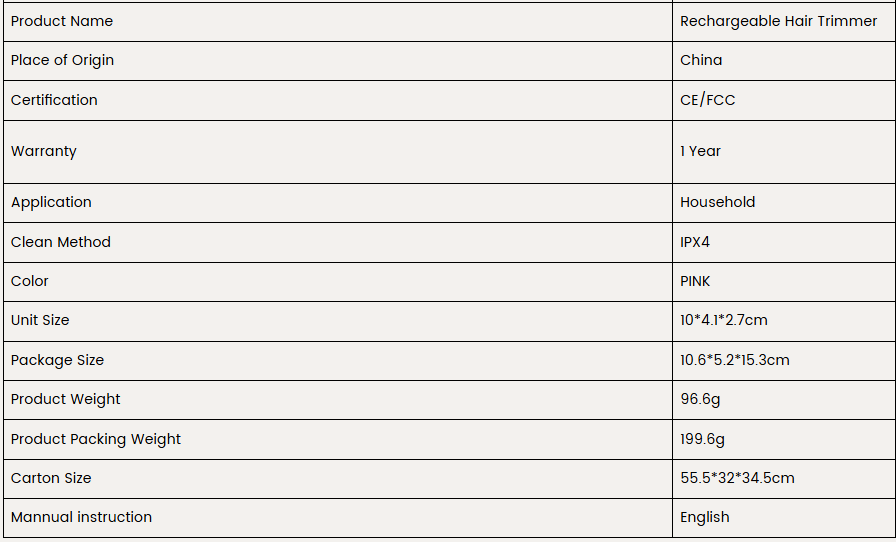Click the Product Name label cell
Image resolution: width=896 pixels, height=542 pixels.
[62, 21]
